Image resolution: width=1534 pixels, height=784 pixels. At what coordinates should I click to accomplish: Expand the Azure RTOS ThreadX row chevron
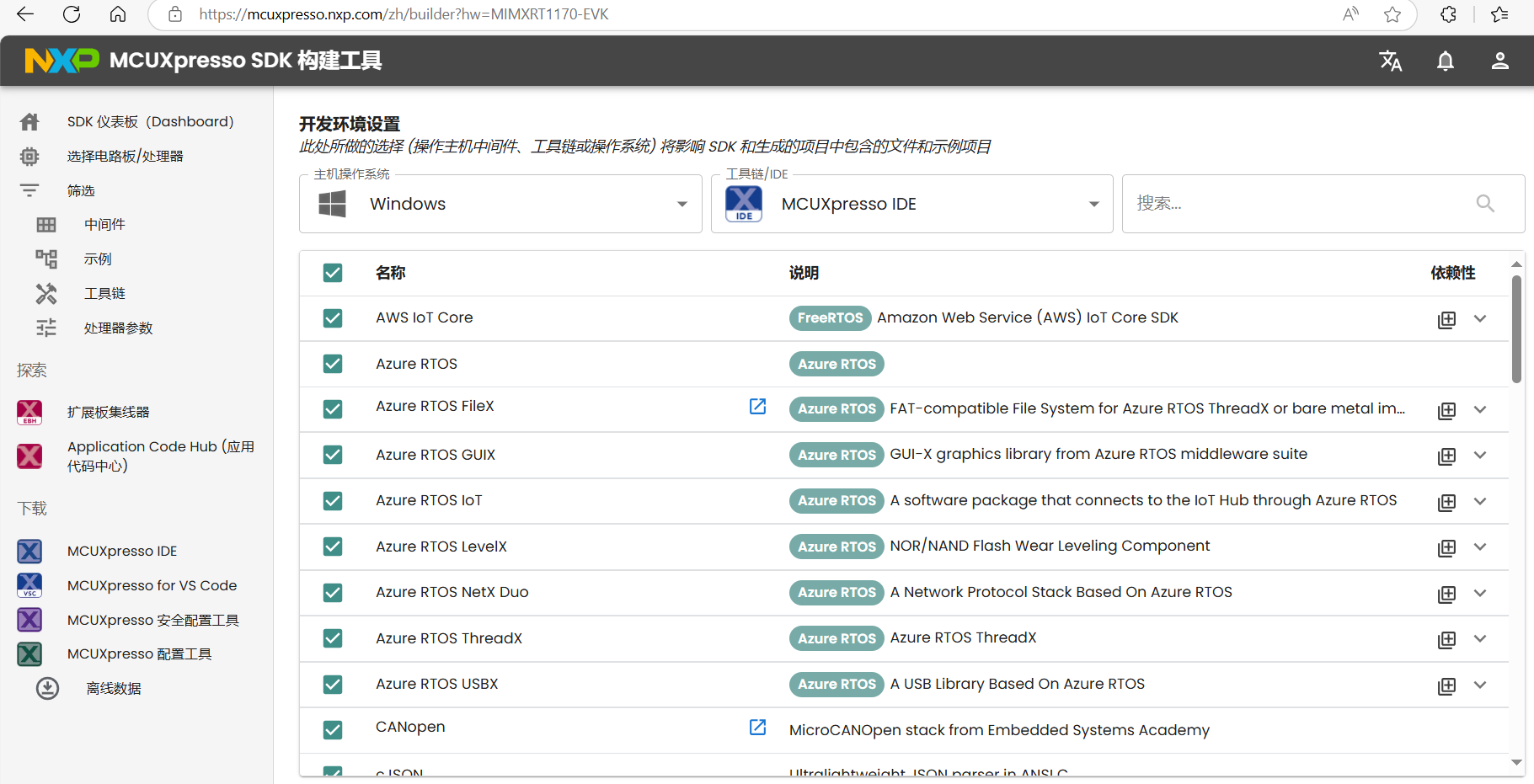click(x=1480, y=638)
